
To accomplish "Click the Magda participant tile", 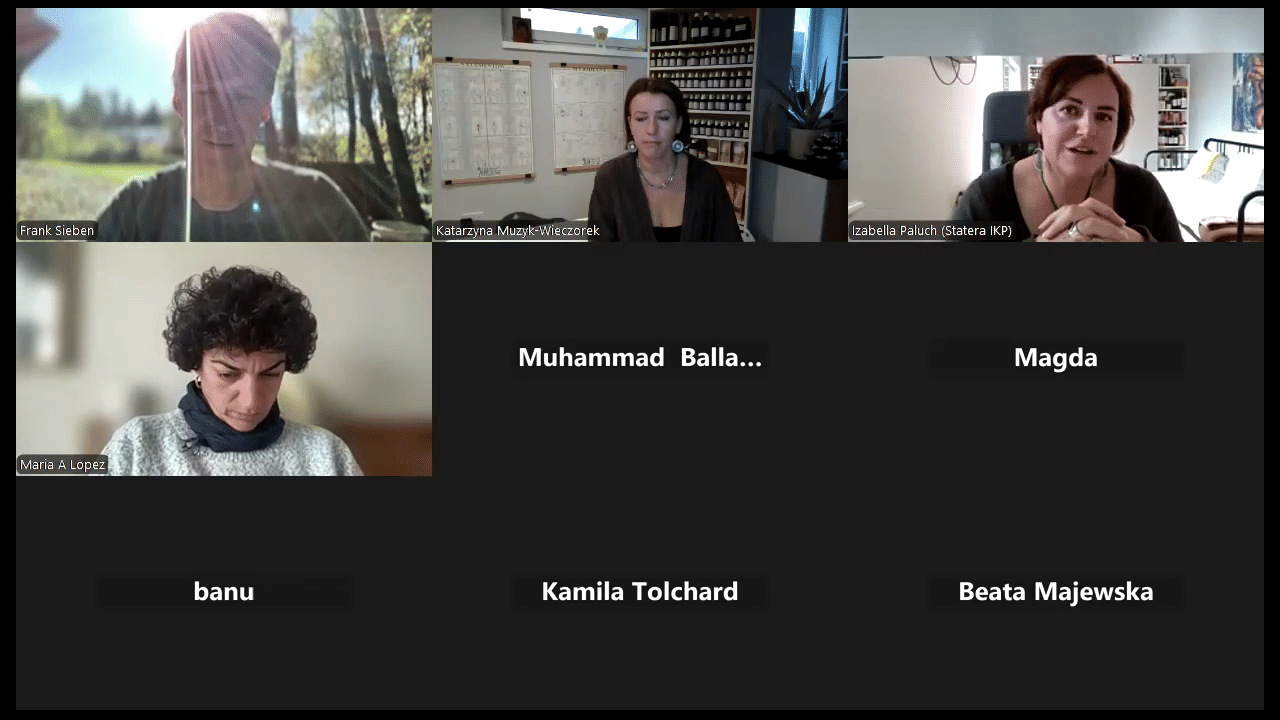I will [x=1056, y=359].
